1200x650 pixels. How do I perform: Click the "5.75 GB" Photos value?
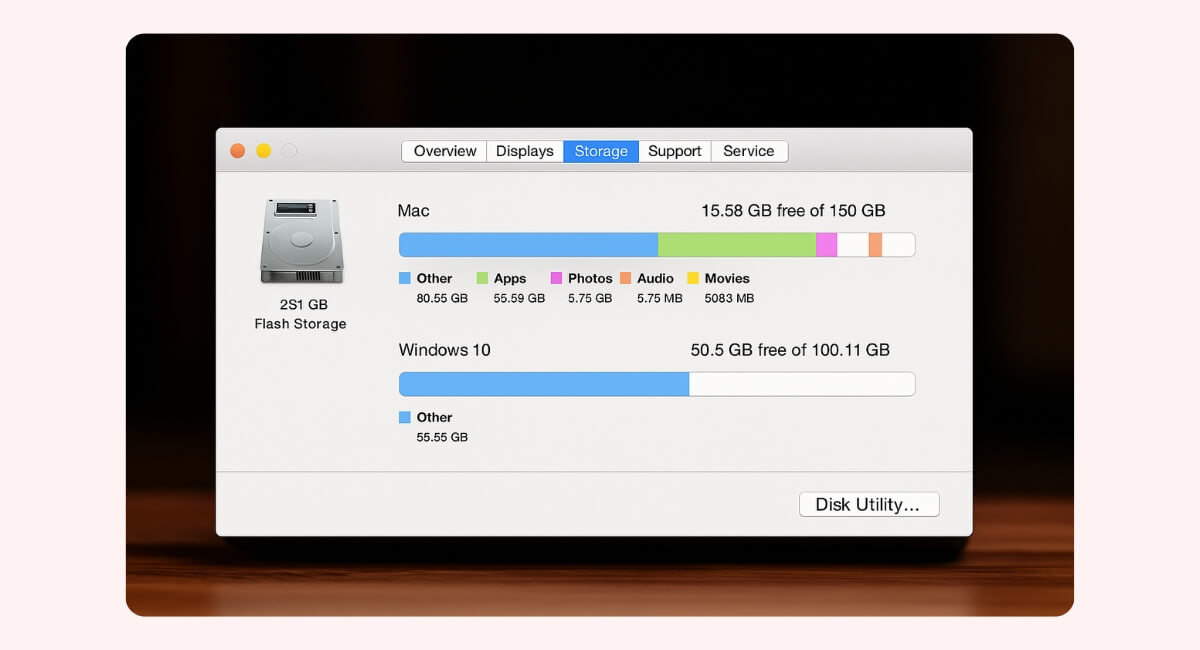coord(590,298)
